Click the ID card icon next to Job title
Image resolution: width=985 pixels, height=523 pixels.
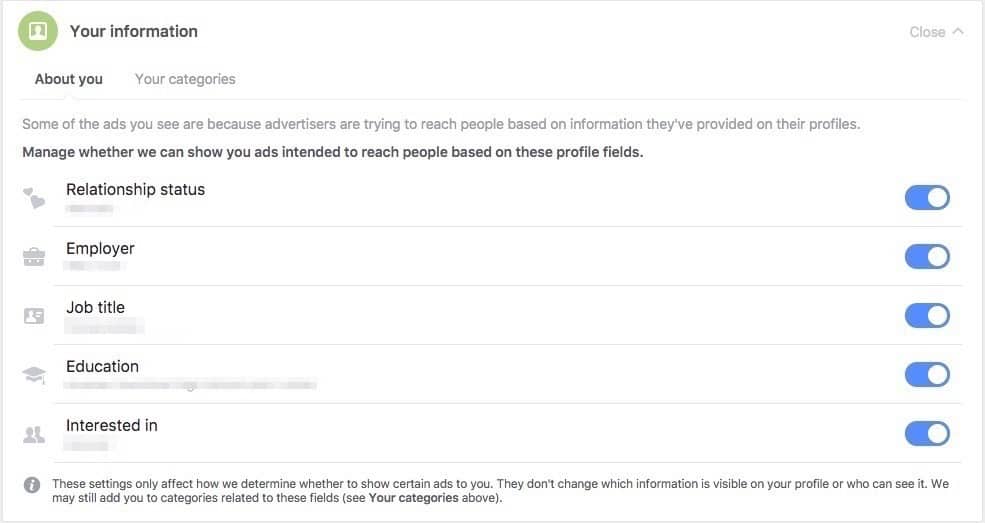[34, 316]
